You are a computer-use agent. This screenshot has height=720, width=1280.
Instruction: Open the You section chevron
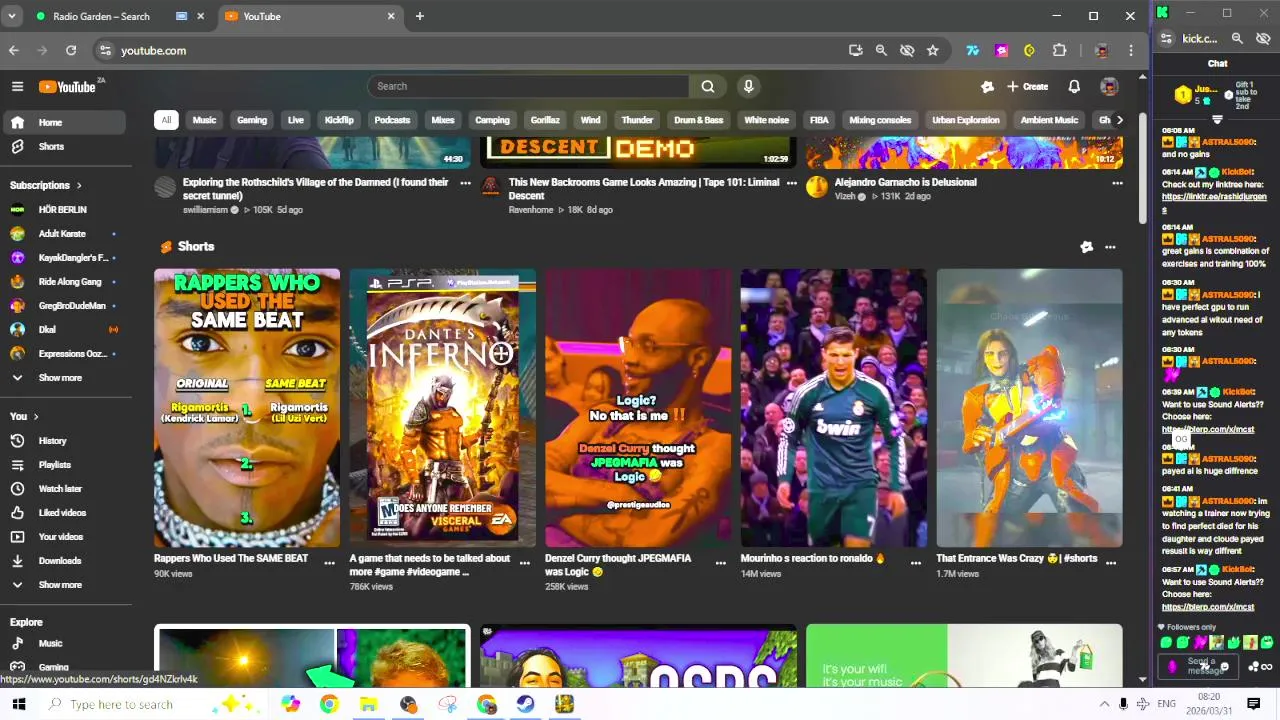pyautogui.click(x=36, y=416)
